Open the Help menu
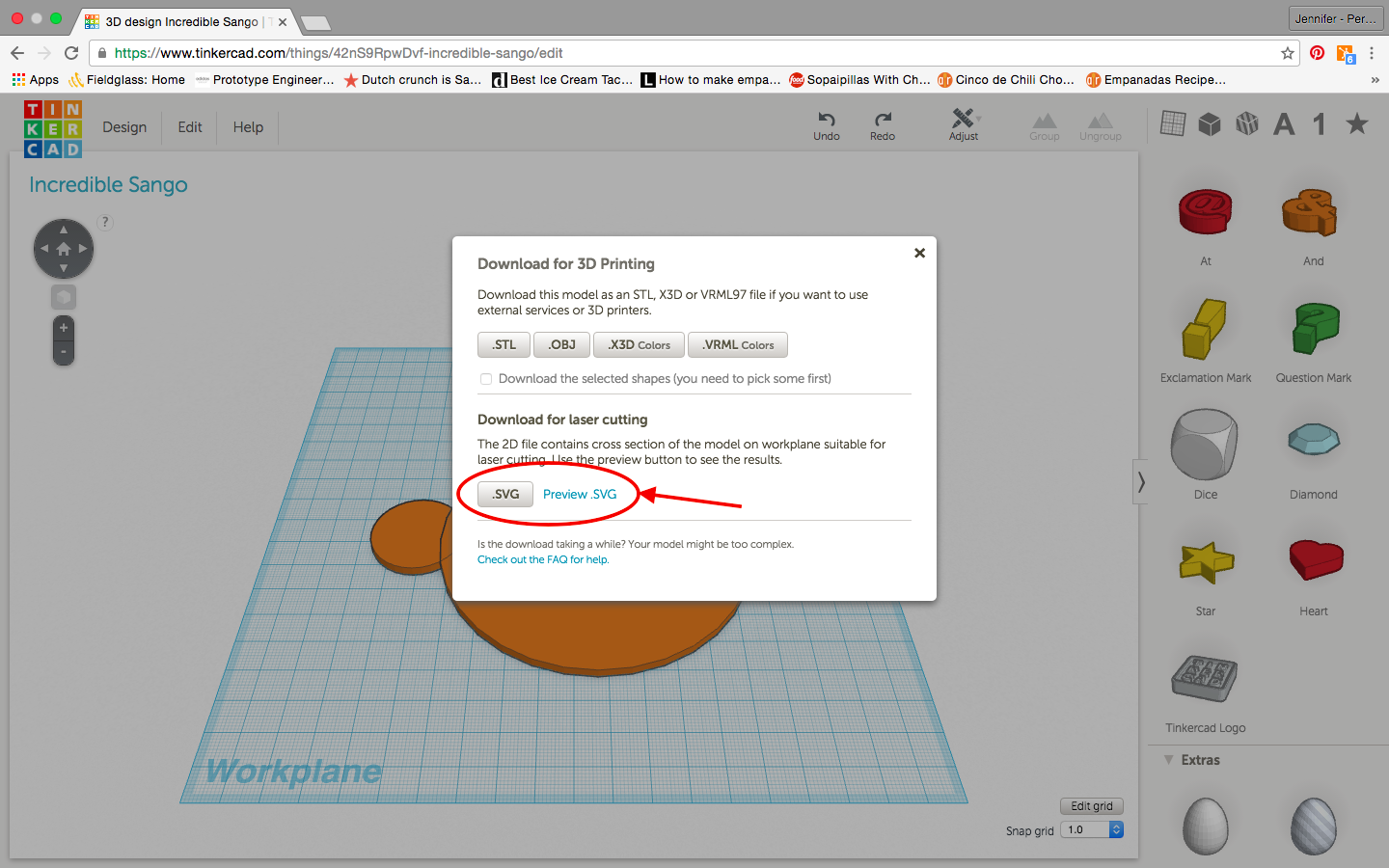1389x868 pixels. tap(248, 127)
